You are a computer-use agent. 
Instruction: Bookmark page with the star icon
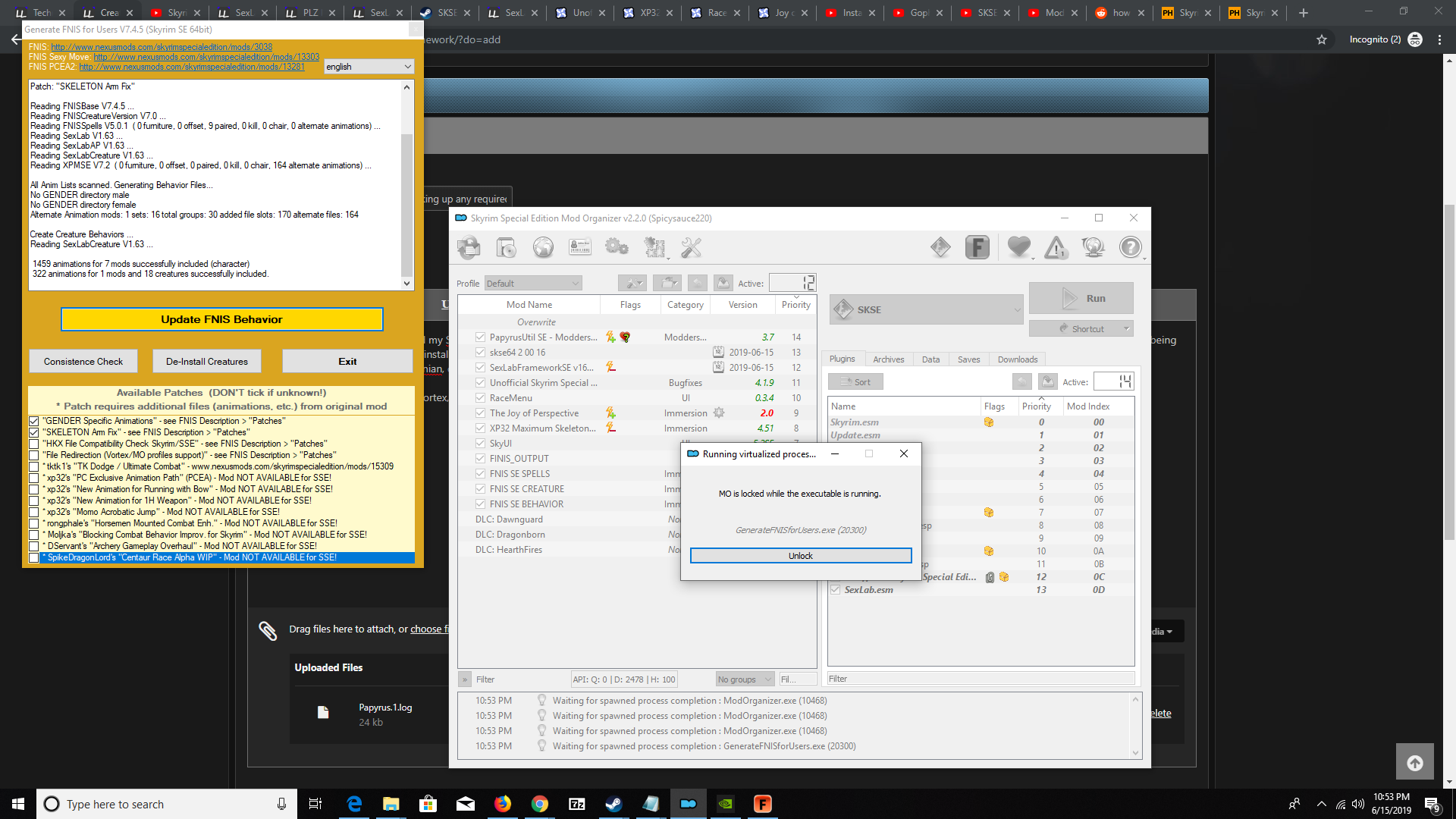[x=1322, y=39]
